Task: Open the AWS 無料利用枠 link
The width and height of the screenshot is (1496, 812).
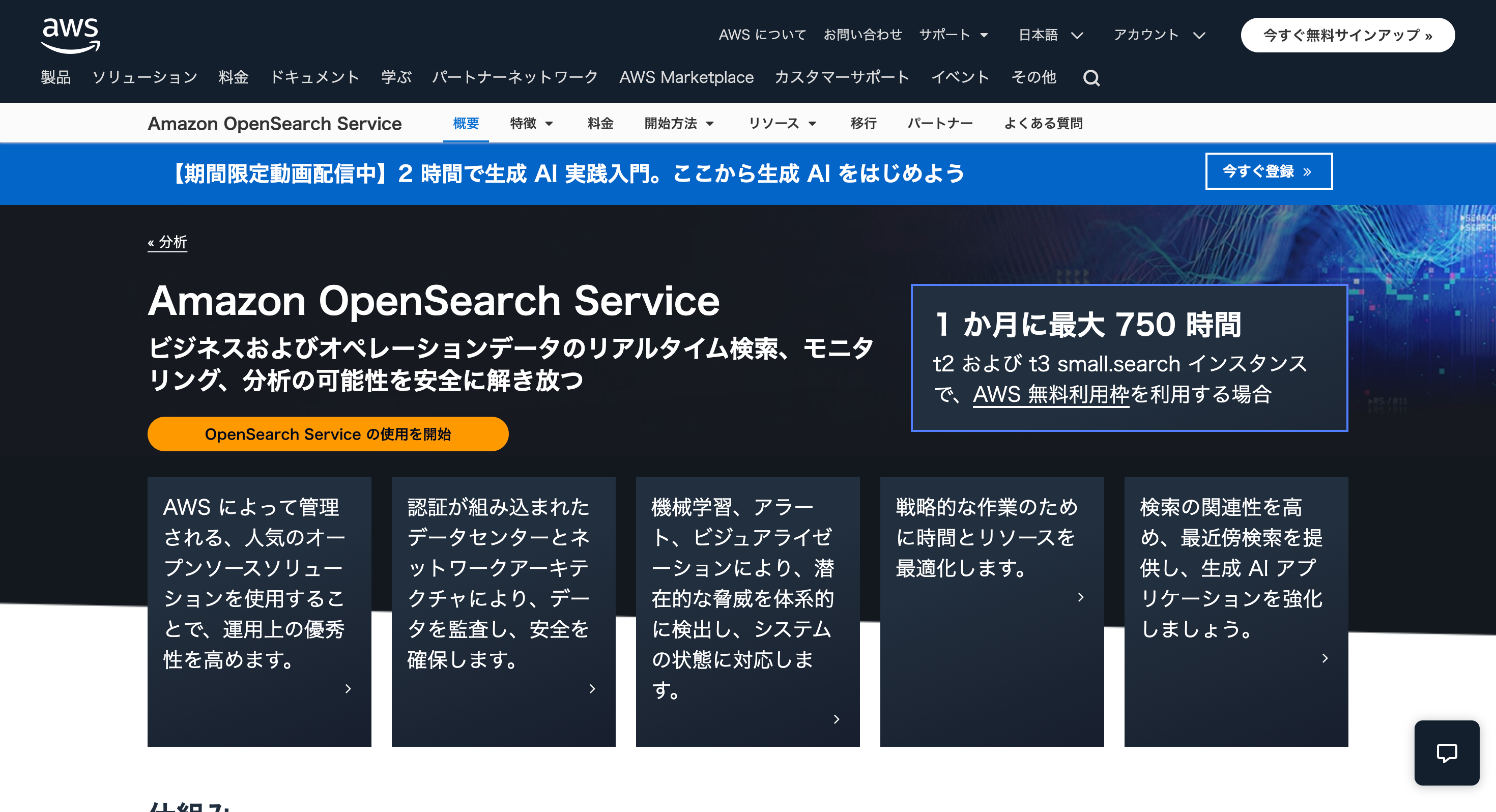Action: [1051, 394]
